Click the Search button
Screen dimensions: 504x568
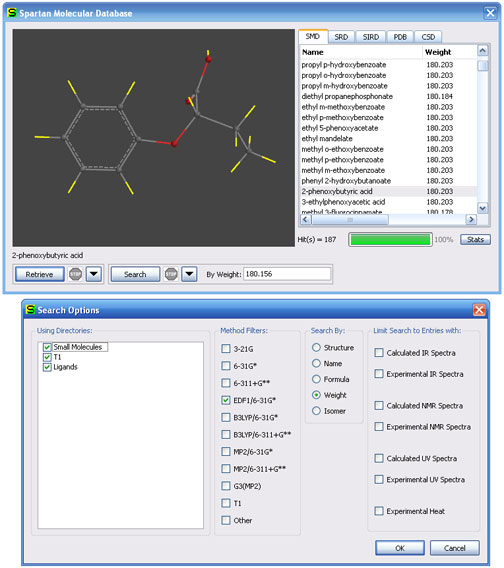click(x=135, y=274)
